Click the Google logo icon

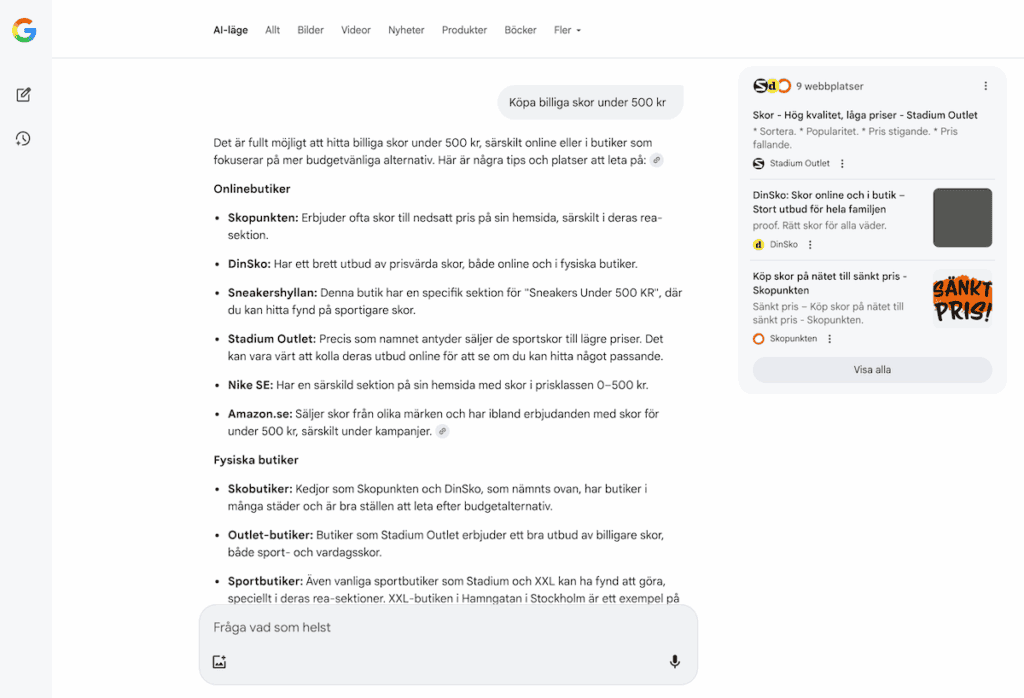[24, 31]
